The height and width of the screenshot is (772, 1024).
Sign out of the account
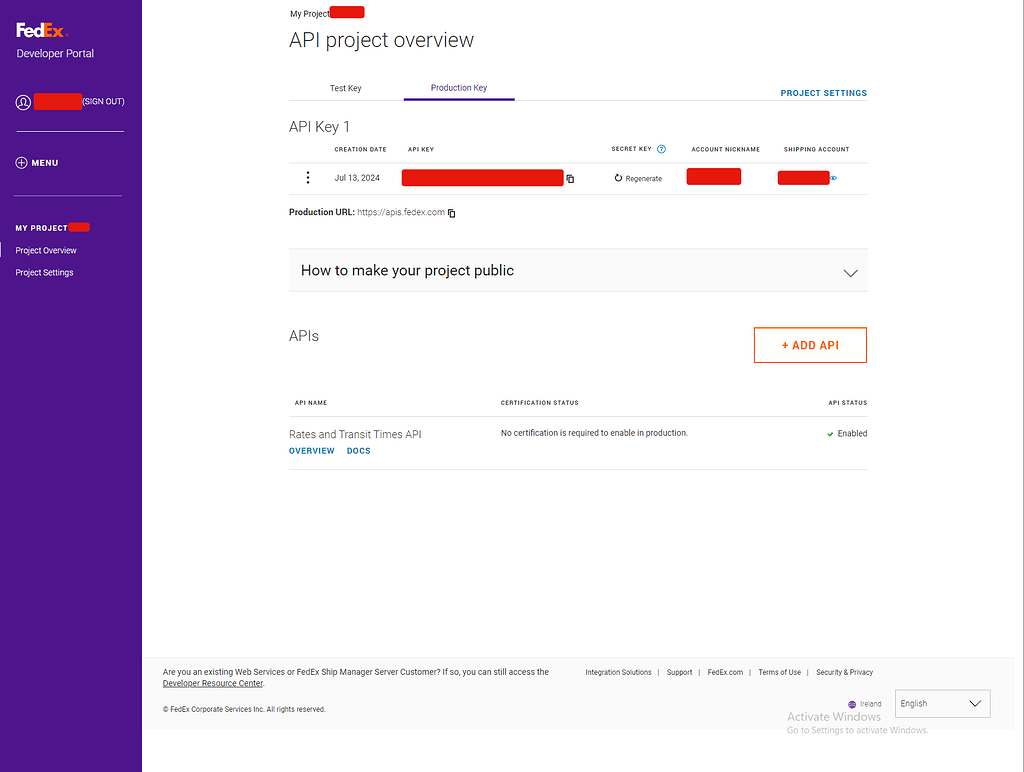pyautogui.click(x=103, y=102)
